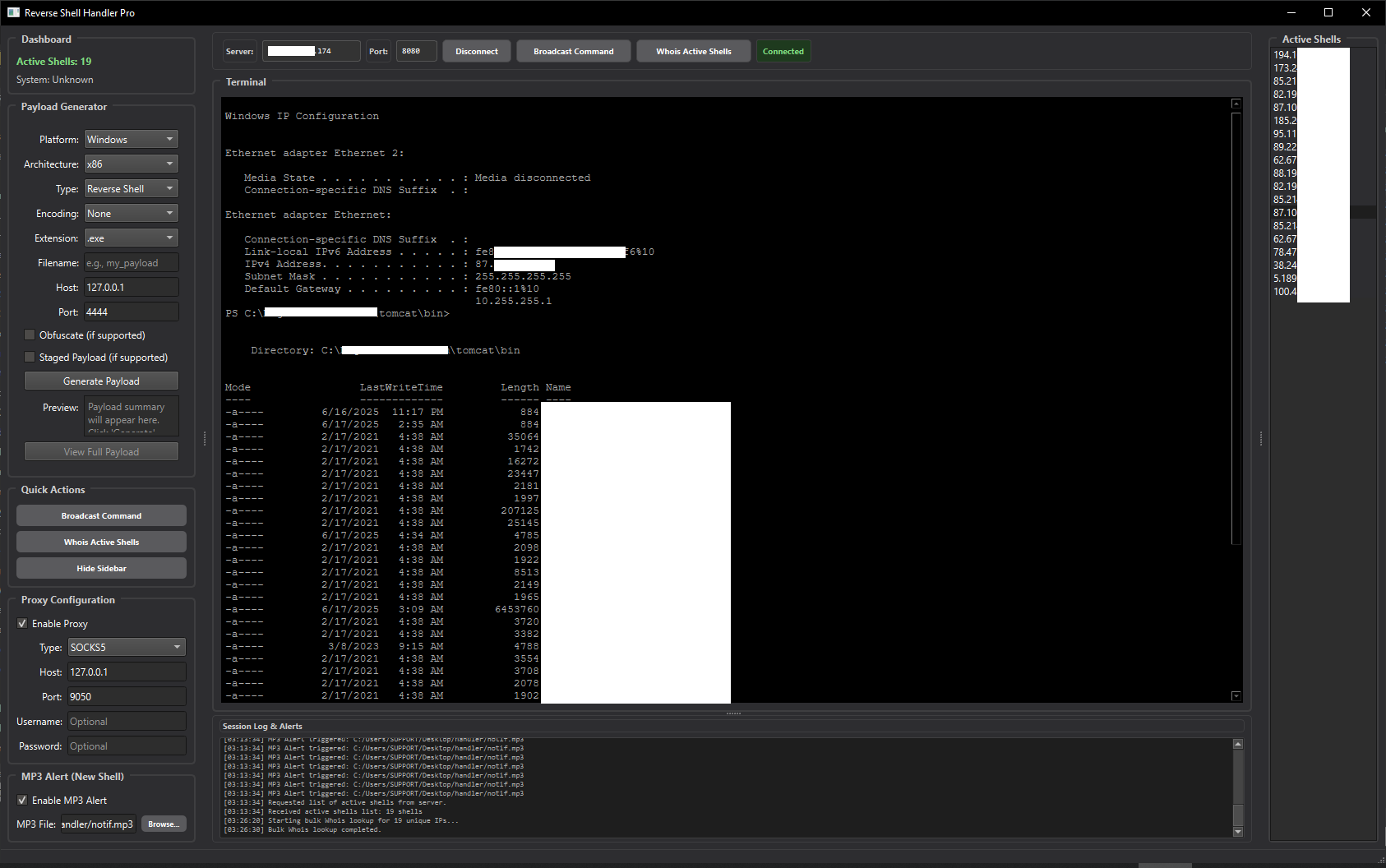The width and height of the screenshot is (1386, 868).
Task: Select the active shell starting with 194.1
Action: (1322, 55)
